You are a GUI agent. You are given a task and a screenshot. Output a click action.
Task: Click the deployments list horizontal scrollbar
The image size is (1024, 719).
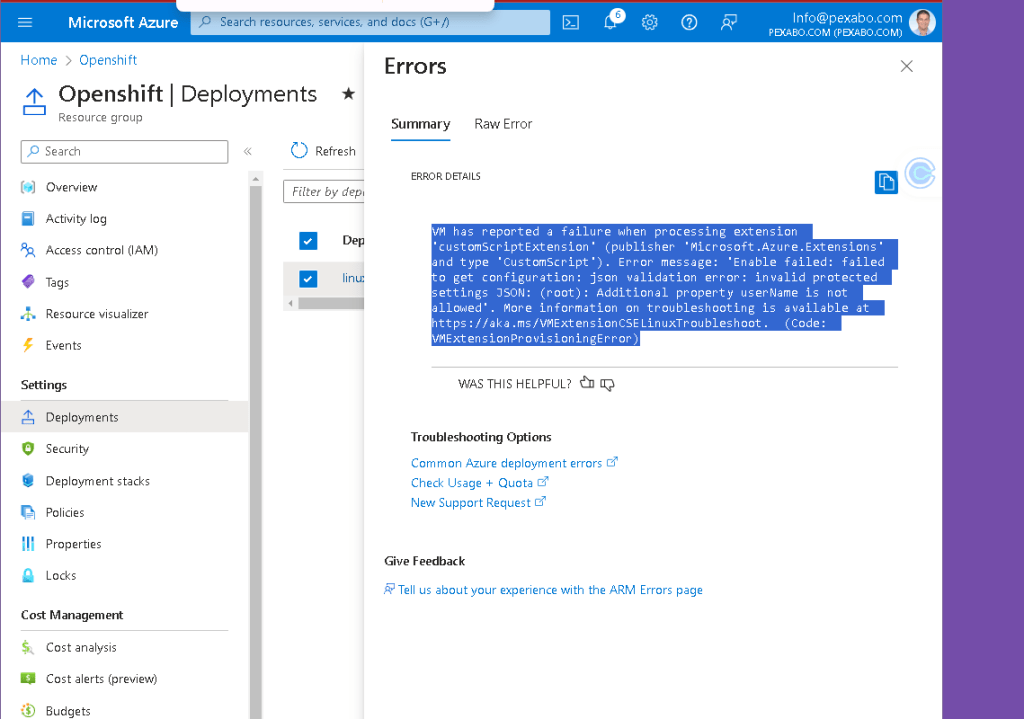(x=330, y=303)
